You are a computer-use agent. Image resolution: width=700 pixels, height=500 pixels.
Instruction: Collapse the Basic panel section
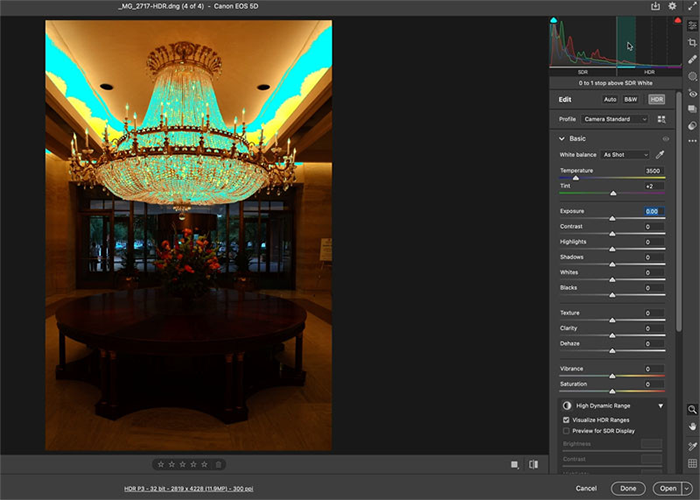(561, 139)
